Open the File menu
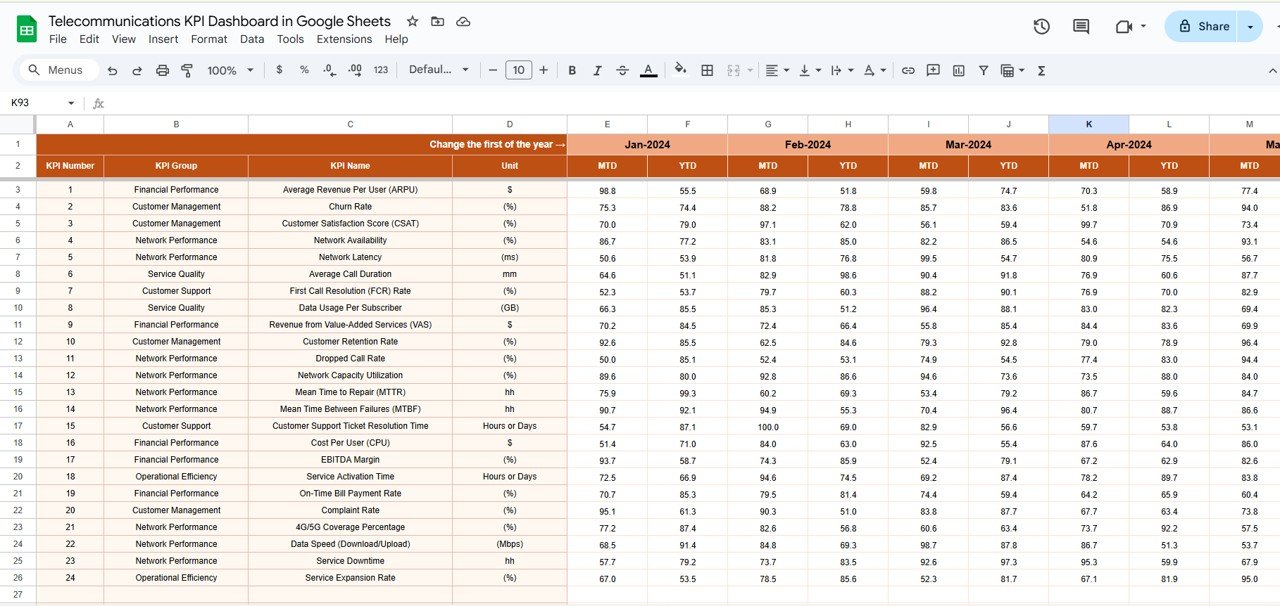This screenshot has width=1280, height=606. (58, 39)
